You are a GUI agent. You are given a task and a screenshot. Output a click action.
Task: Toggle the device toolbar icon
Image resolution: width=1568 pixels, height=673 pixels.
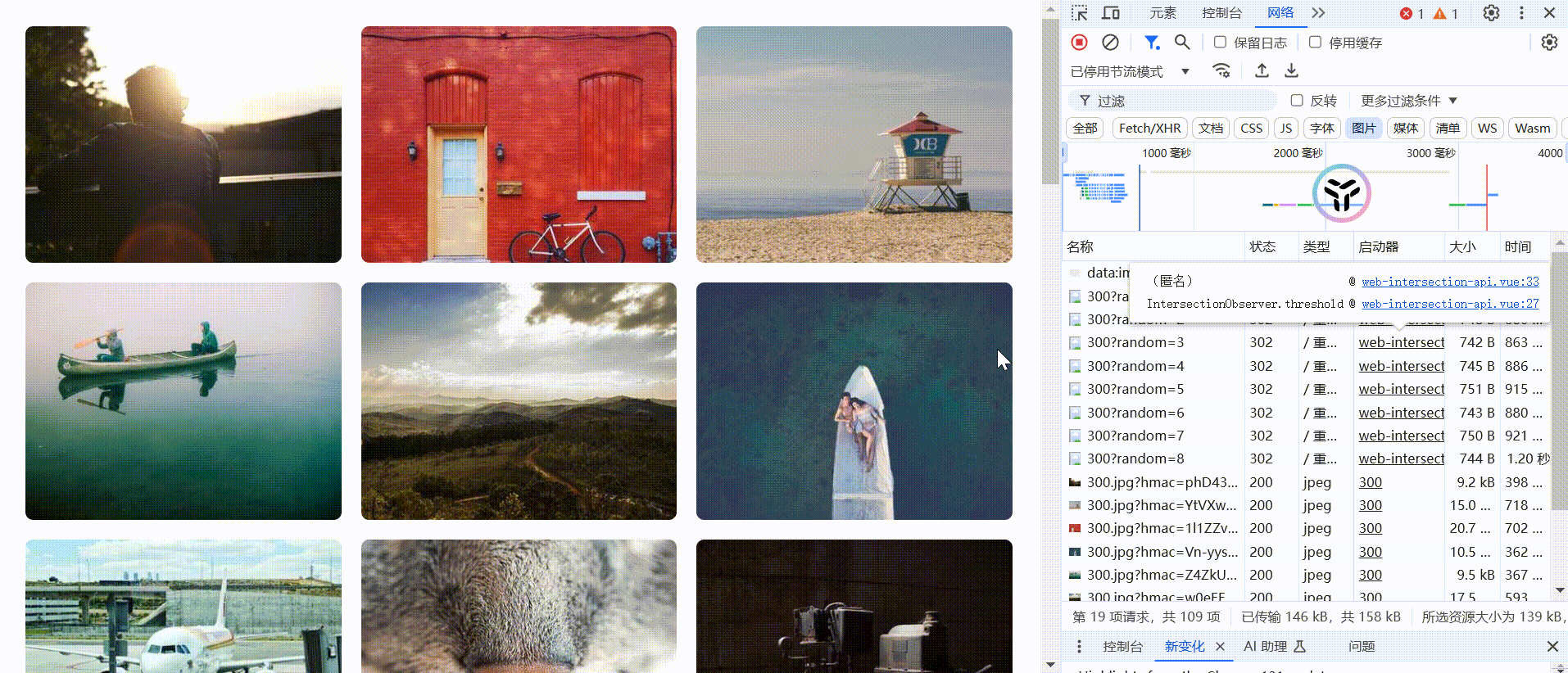pyautogui.click(x=1111, y=13)
